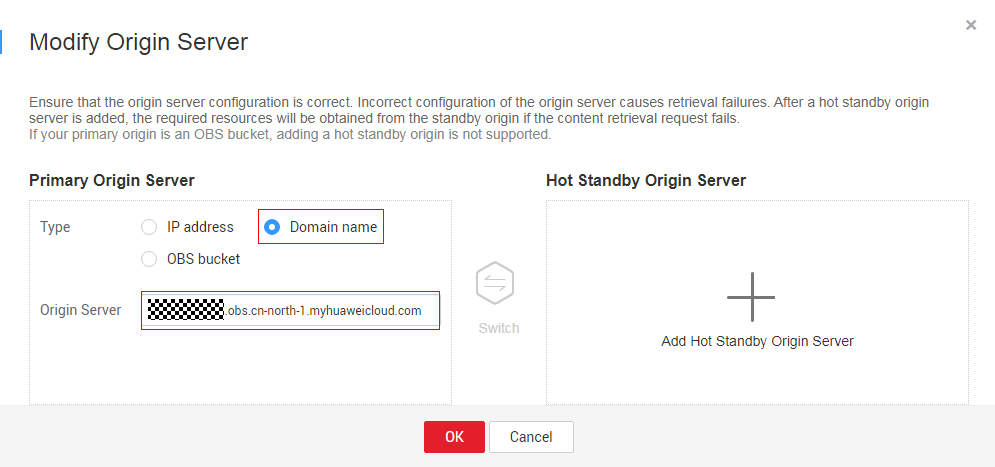995x467 pixels.
Task: Click the "Type" field label
Action: tap(55, 227)
